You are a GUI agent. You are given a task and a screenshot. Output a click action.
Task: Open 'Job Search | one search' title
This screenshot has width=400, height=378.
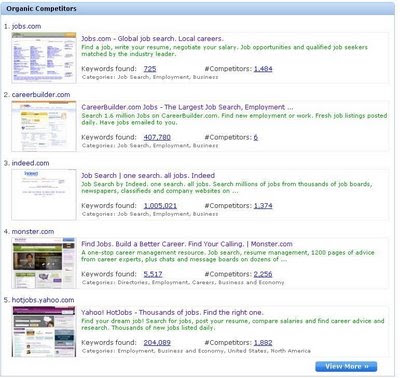point(148,176)
